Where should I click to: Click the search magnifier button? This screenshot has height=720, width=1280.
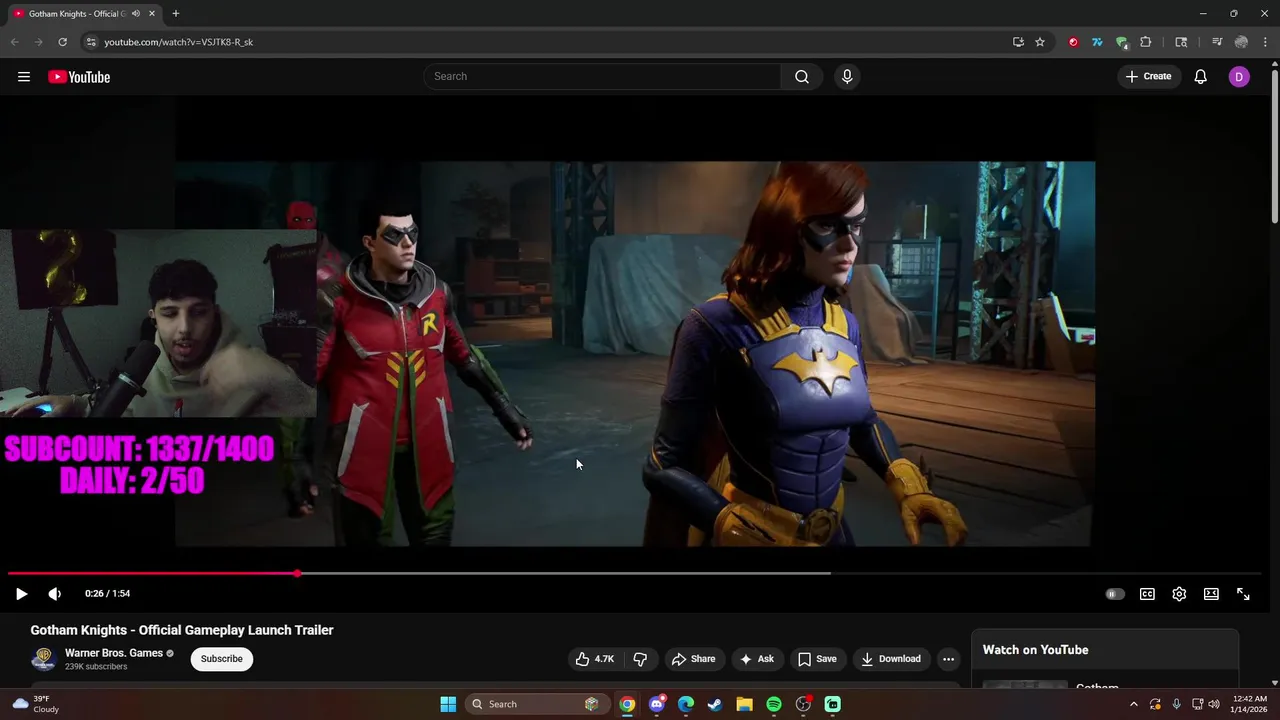[x=801, y=77]
